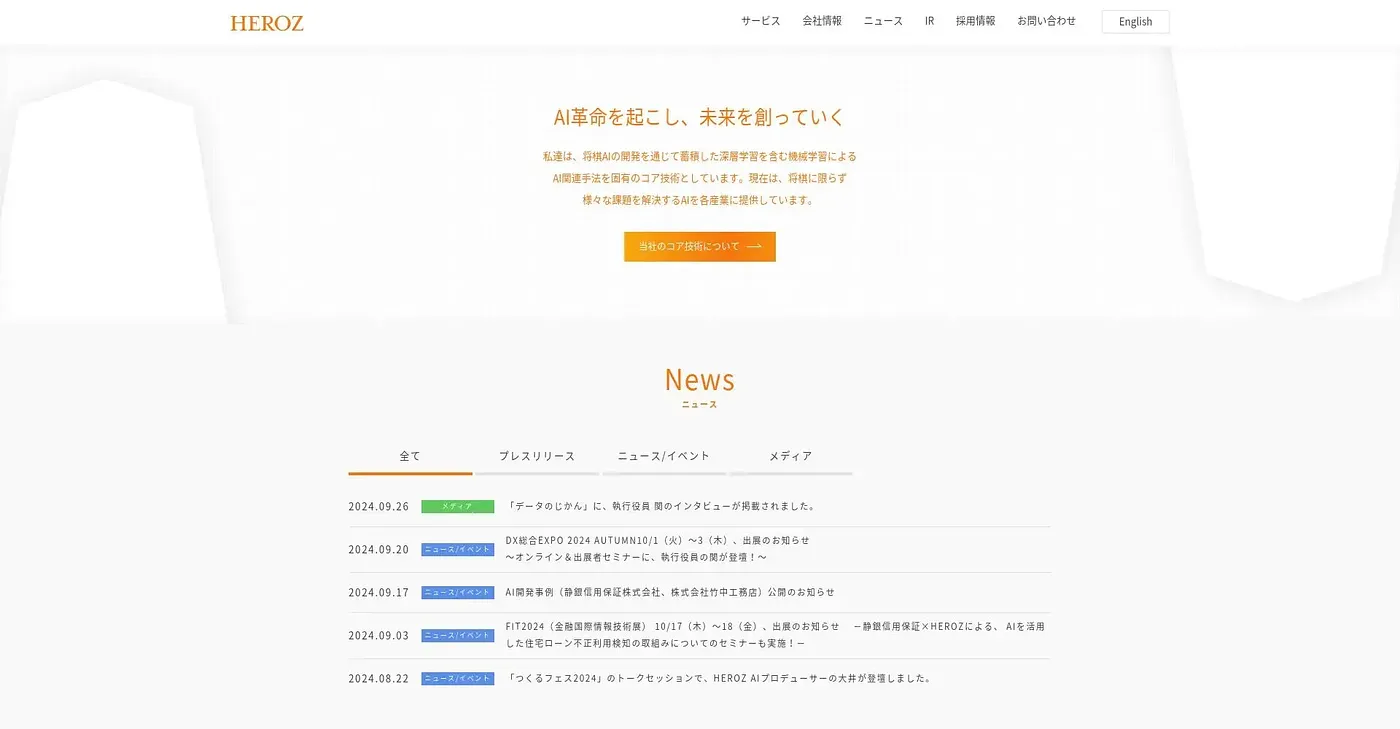Viewport: 1400px width, 729px height.
Task: Switch the site language to English
Action: click(1135, 22)
